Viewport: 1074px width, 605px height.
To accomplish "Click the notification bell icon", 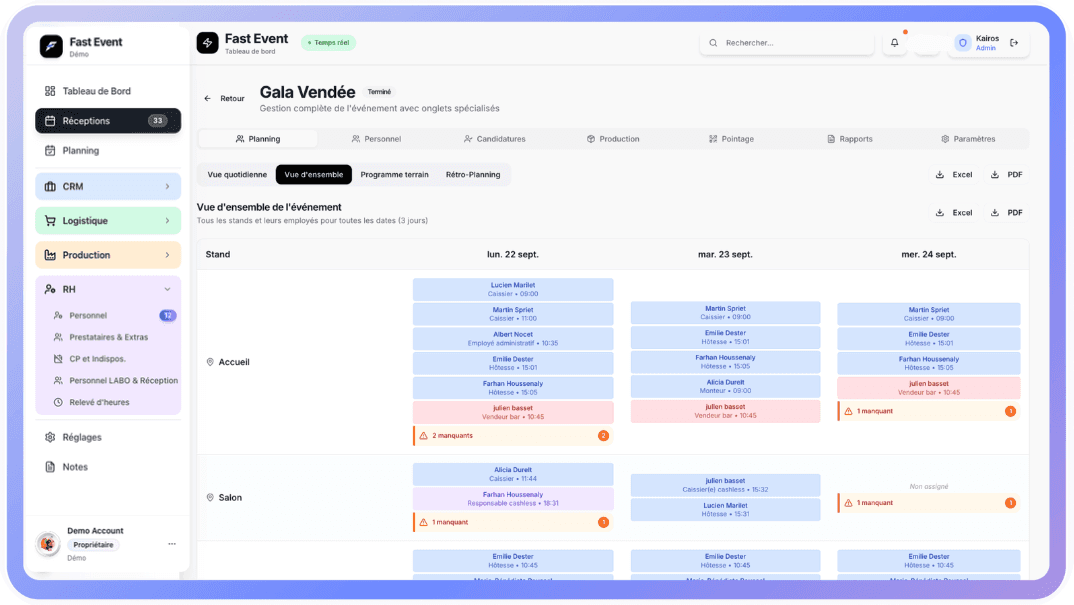I will pyautogui.click(x=895, y=42).
